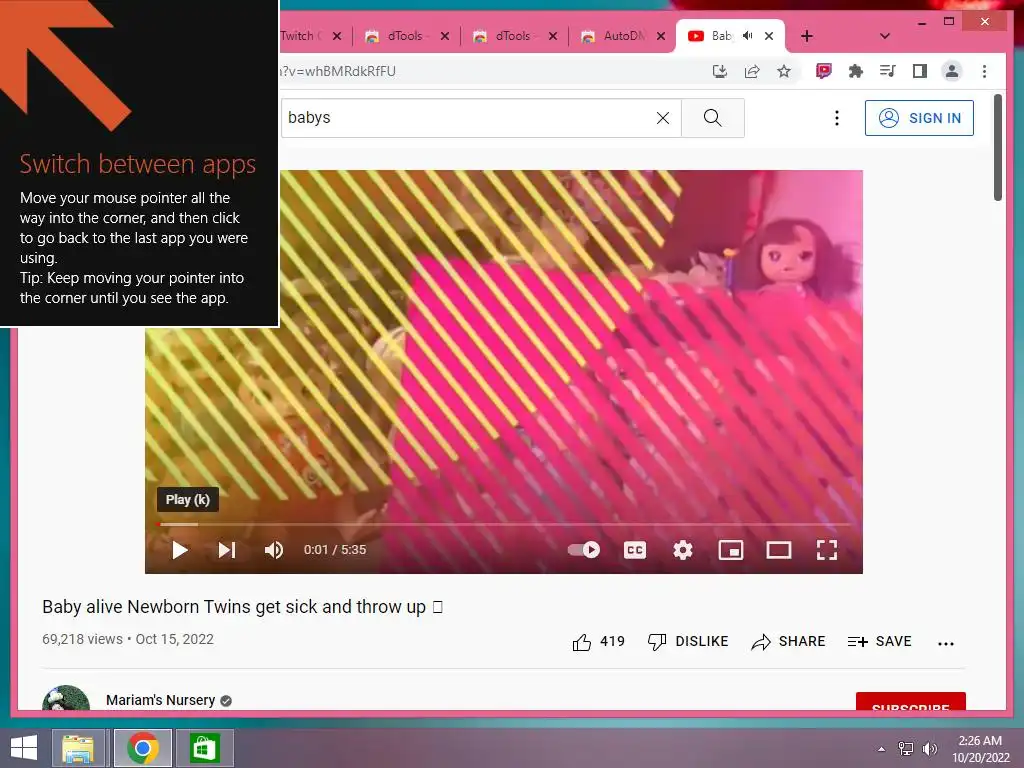Switch to theater mode

[778, 550]
